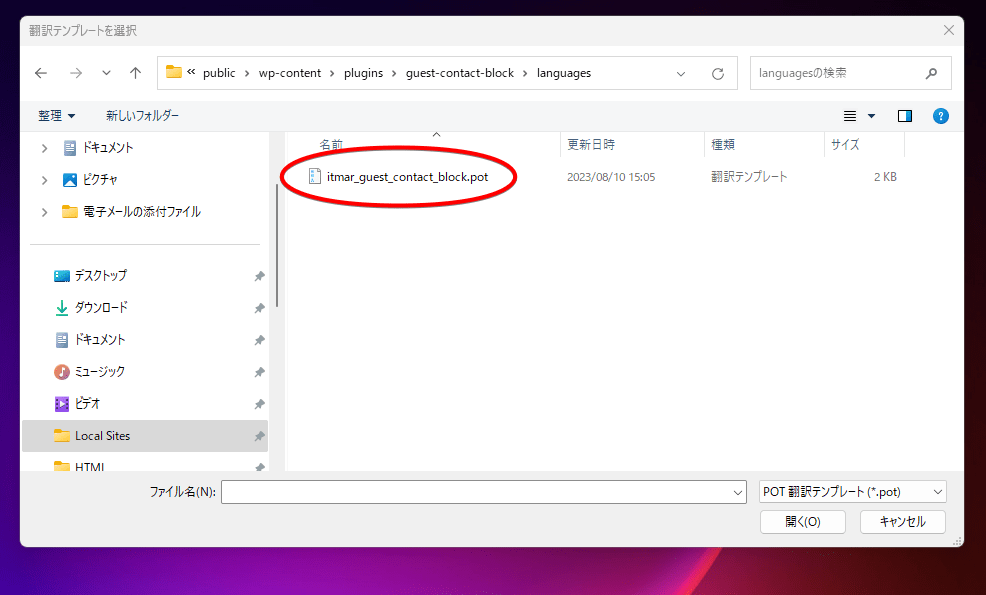Go up one folder level
This screenshot has width=986, height=595.
135,74
